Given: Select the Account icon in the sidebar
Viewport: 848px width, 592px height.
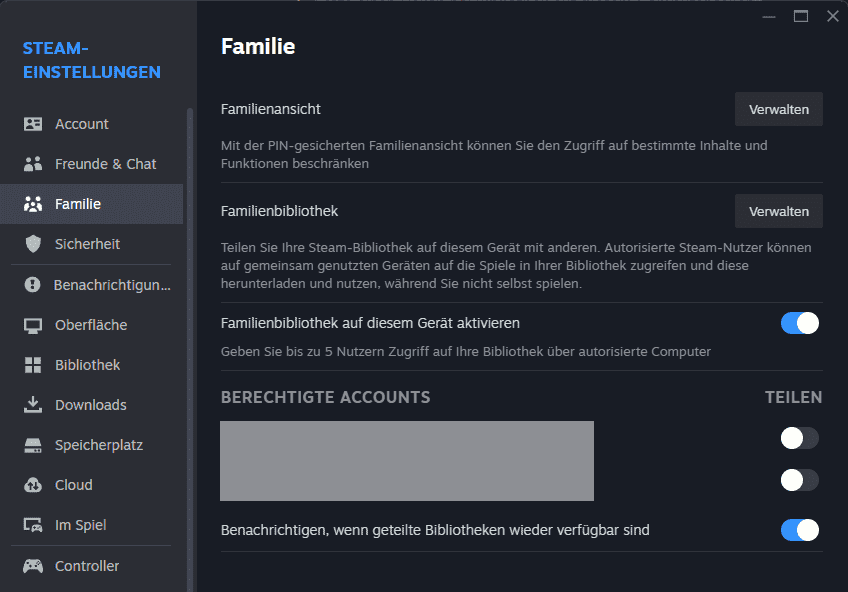Looking at the screenshot, I should point(35,123).
